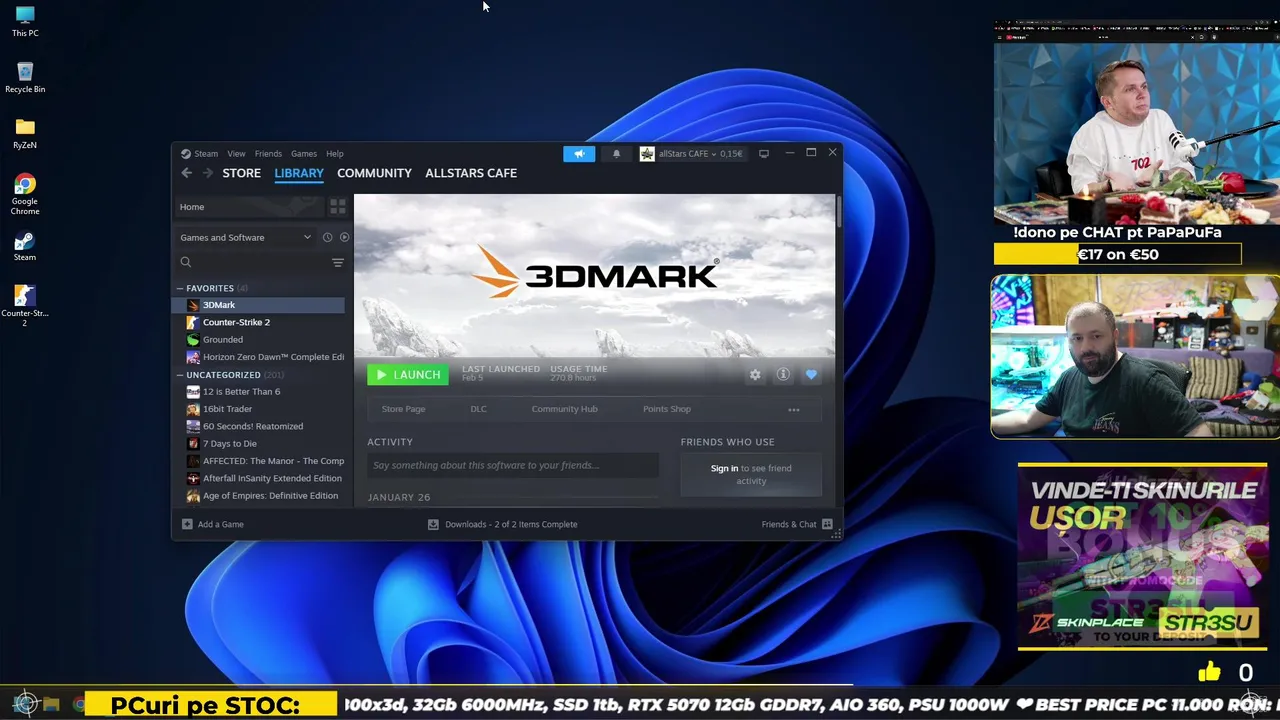Open This PC desktop icon
Image resolution: width=1280 pixels, height=720 pixels.
click(x=25, y=22)
